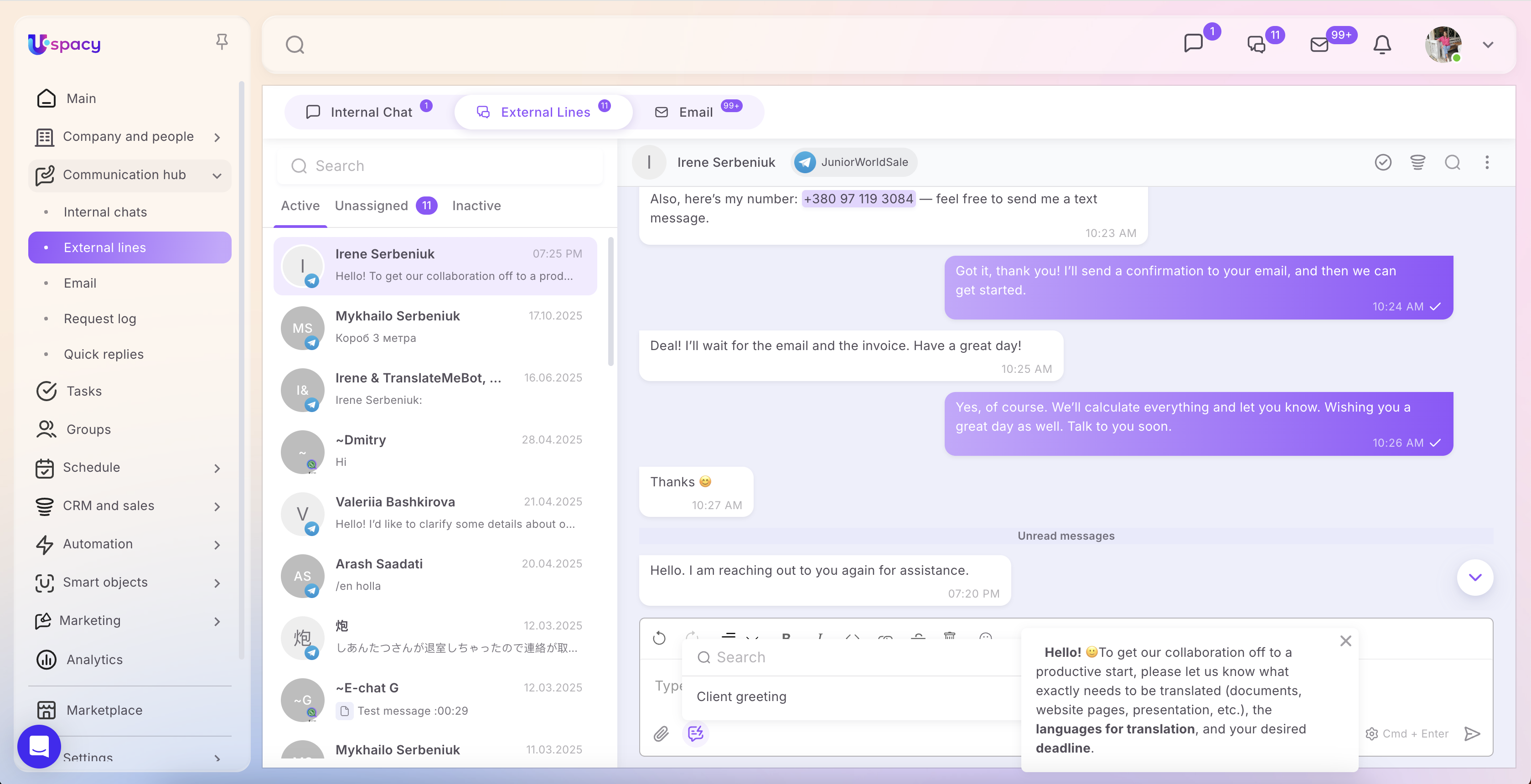Close the quick reply preview popup

point(1345,641)
